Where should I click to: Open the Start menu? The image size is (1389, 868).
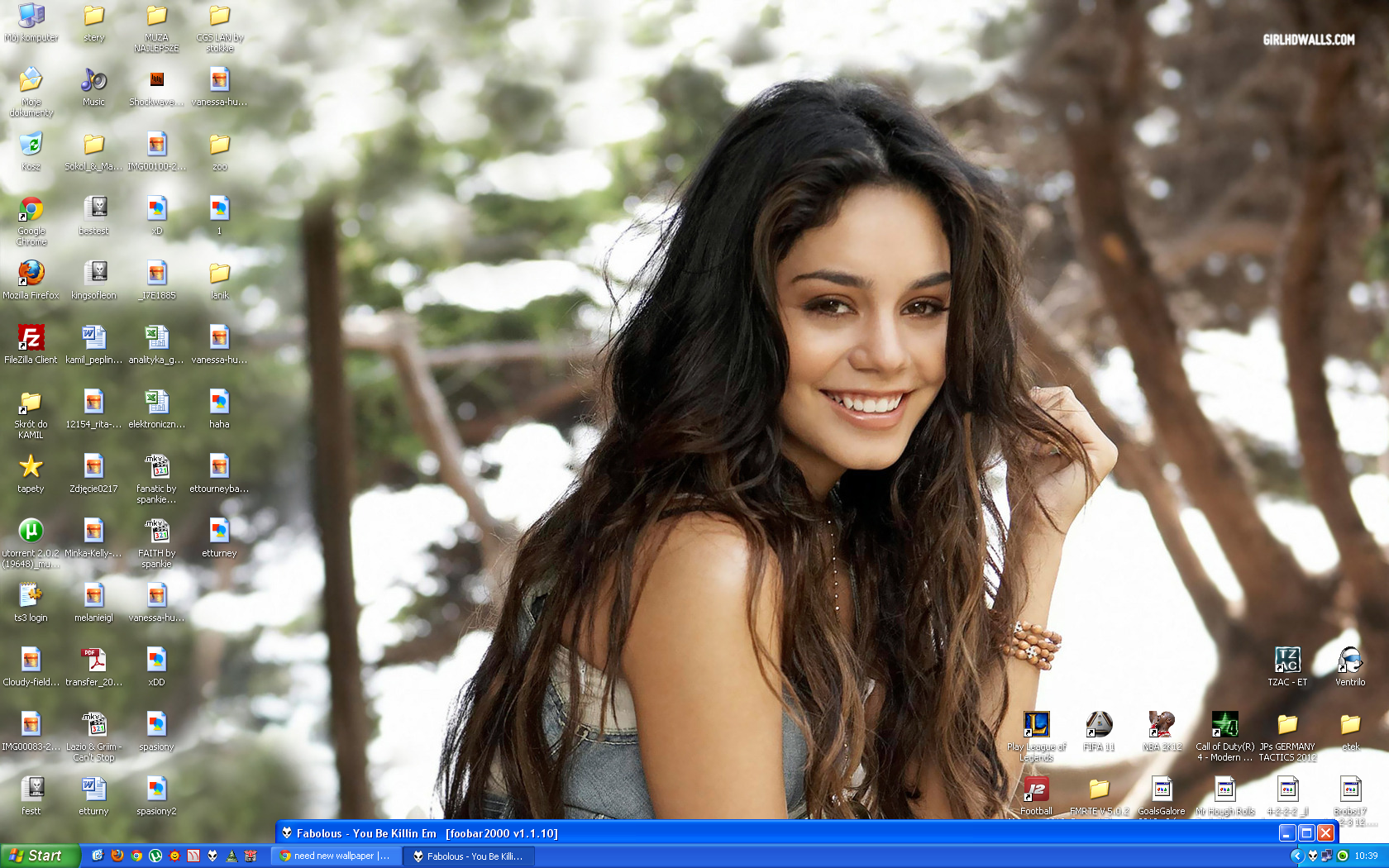click(x=40, y=856)
